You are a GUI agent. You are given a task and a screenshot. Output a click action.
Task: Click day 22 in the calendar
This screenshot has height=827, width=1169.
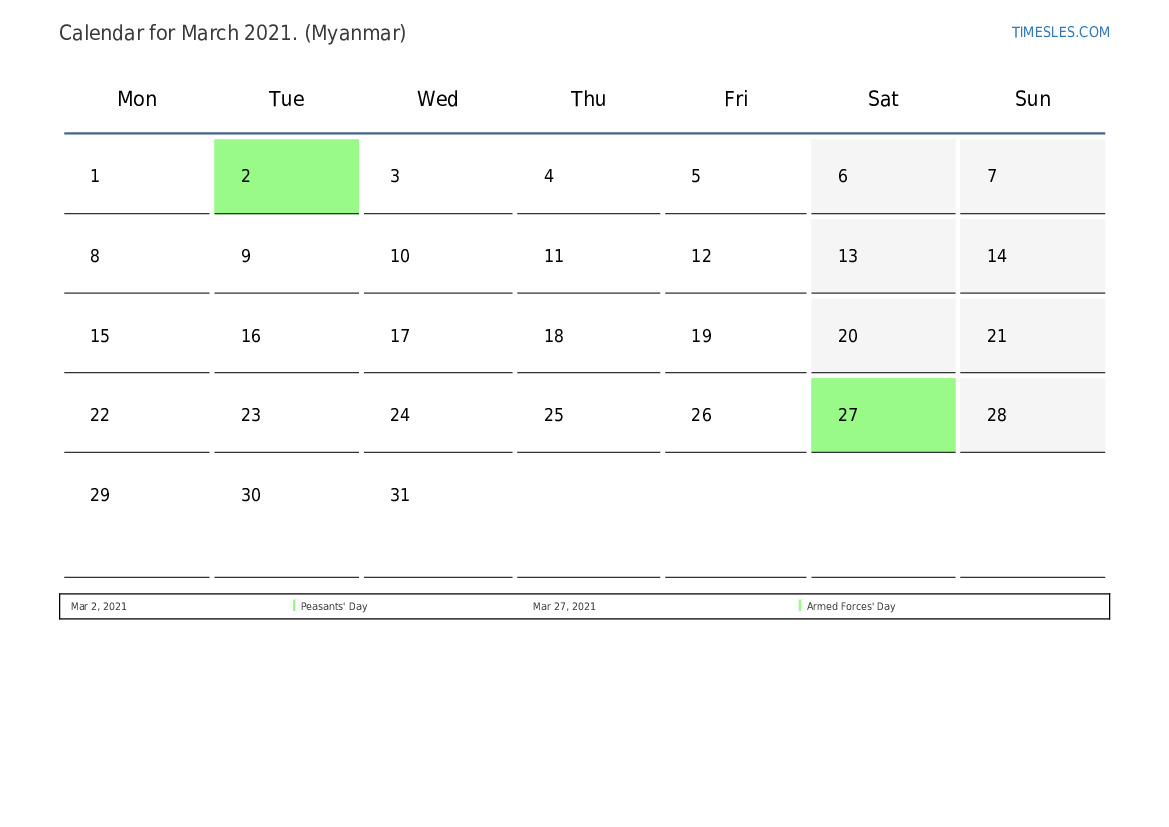[x=137, y=415]
